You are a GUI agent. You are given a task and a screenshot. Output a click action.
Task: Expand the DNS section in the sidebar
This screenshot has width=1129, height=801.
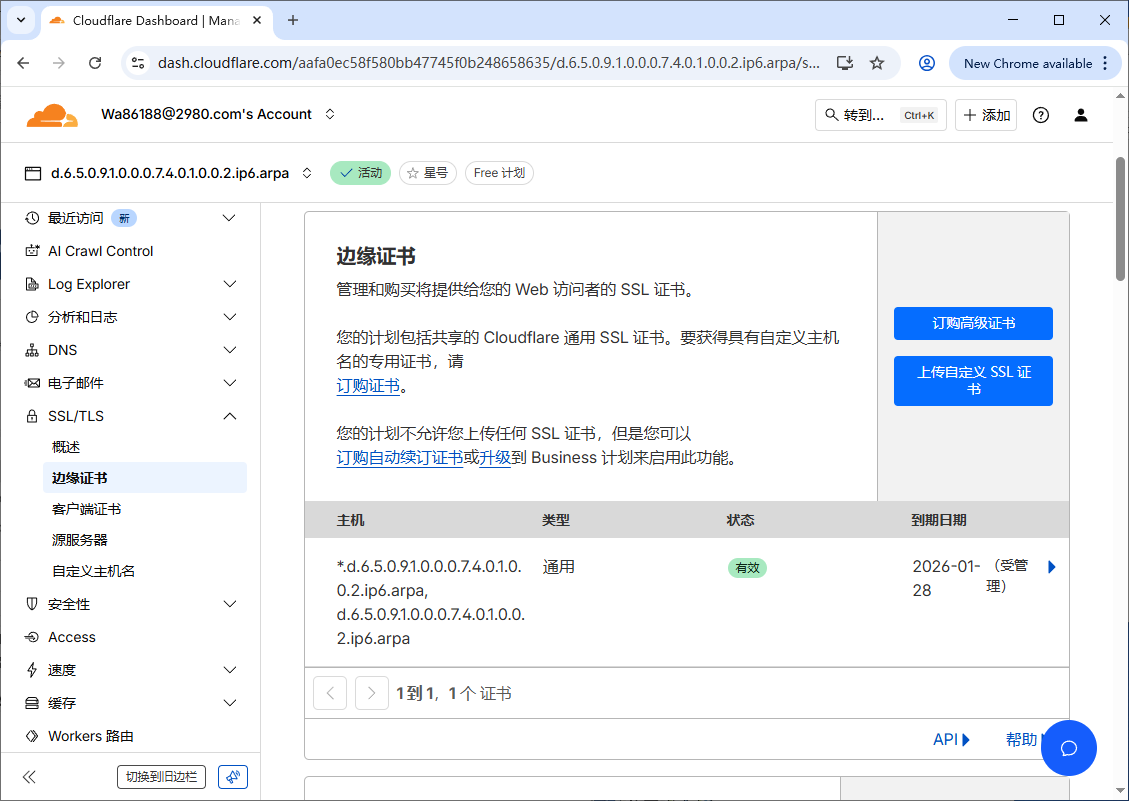tap(228, 349)
